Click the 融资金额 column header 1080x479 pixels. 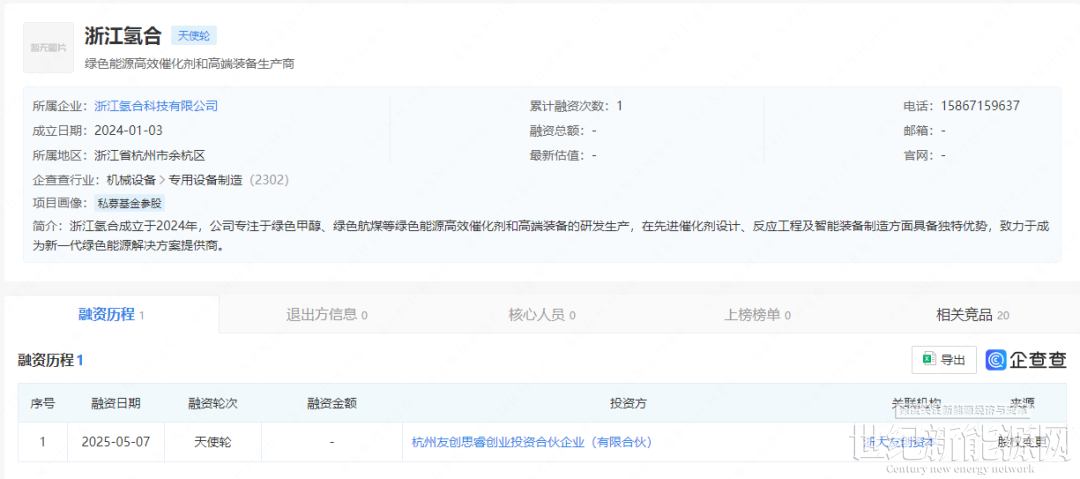(x=332, y=404)
